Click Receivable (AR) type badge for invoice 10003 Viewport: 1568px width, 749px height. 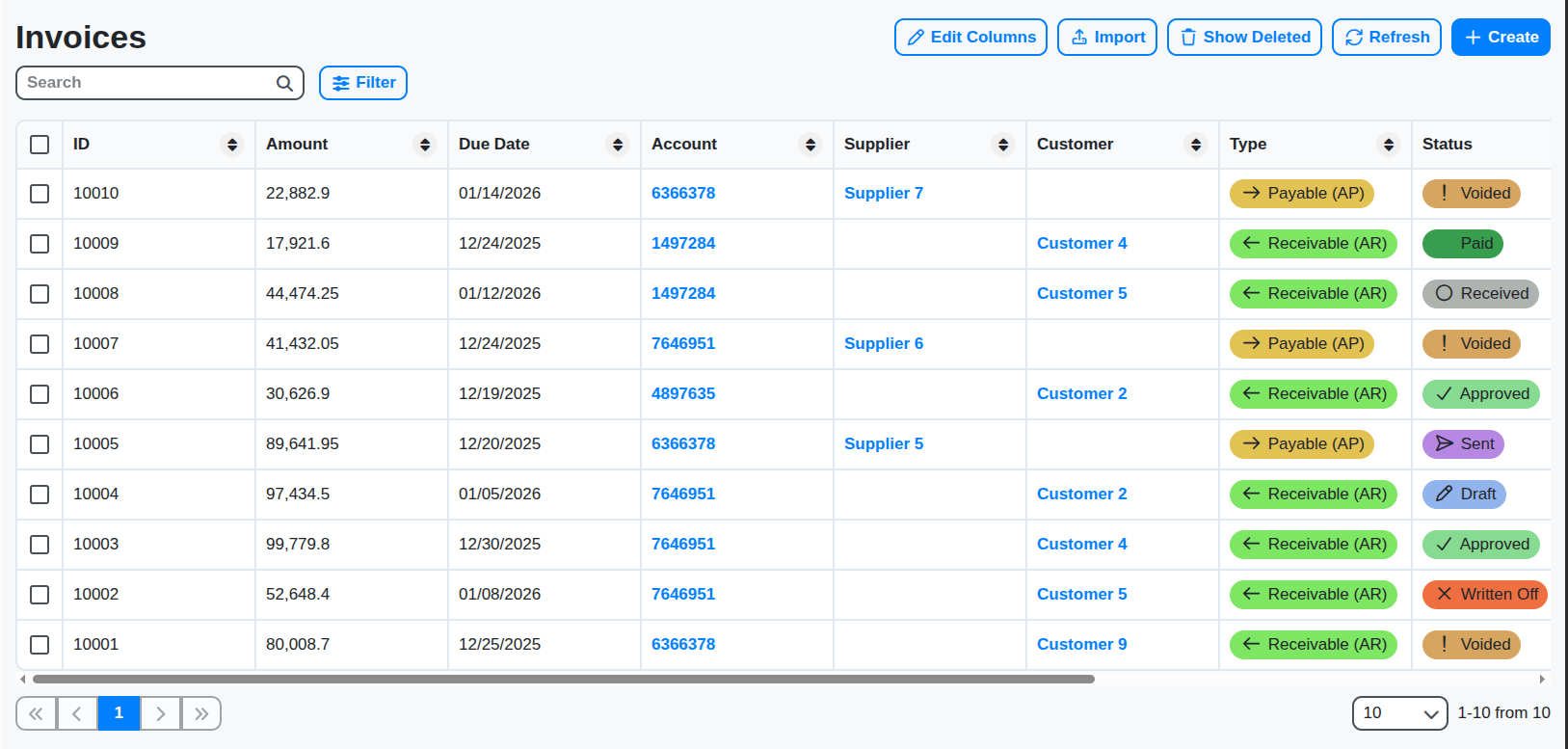pos(1314,545)
